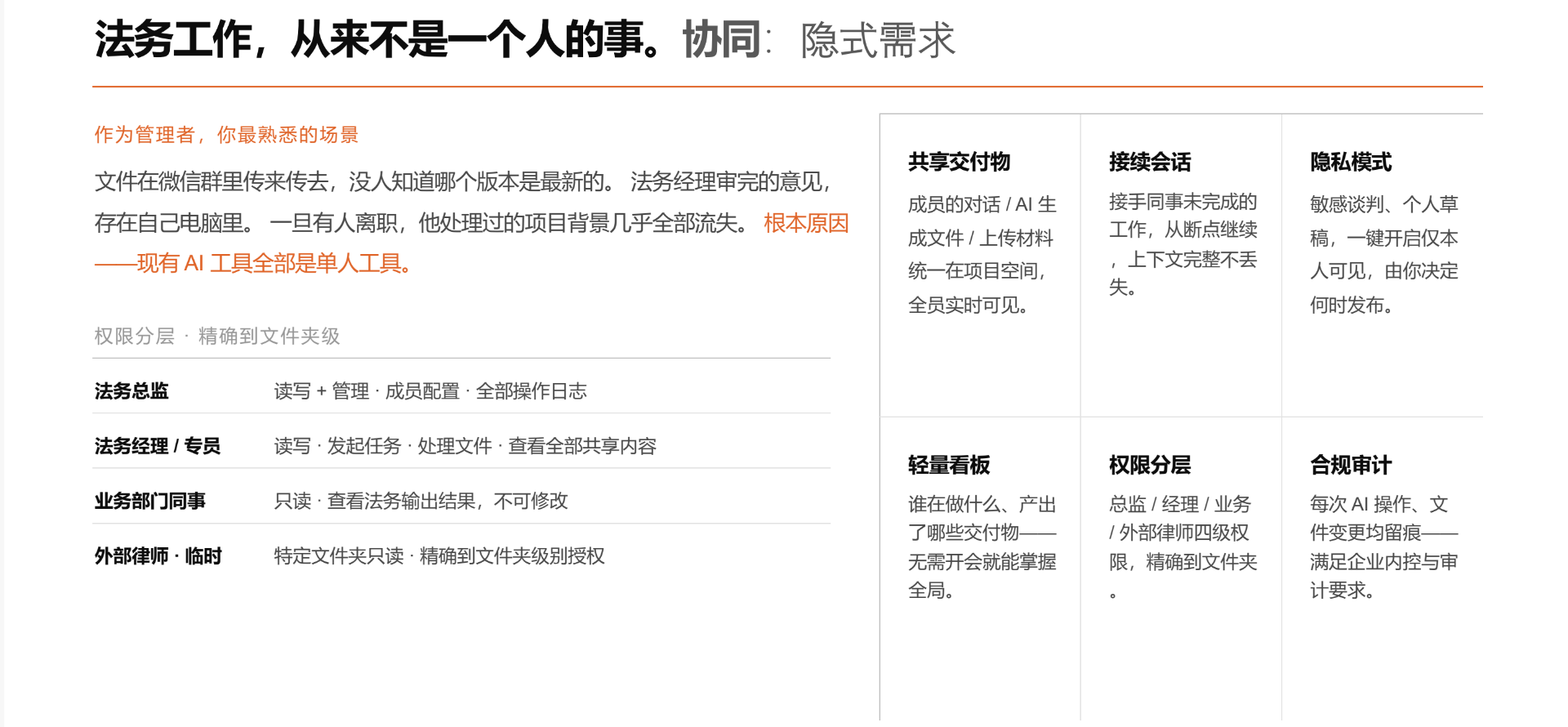This screenshot has width=1568, height=727.
Task: Select the 接续会话 feature card
Action: tap(1181, 265)
